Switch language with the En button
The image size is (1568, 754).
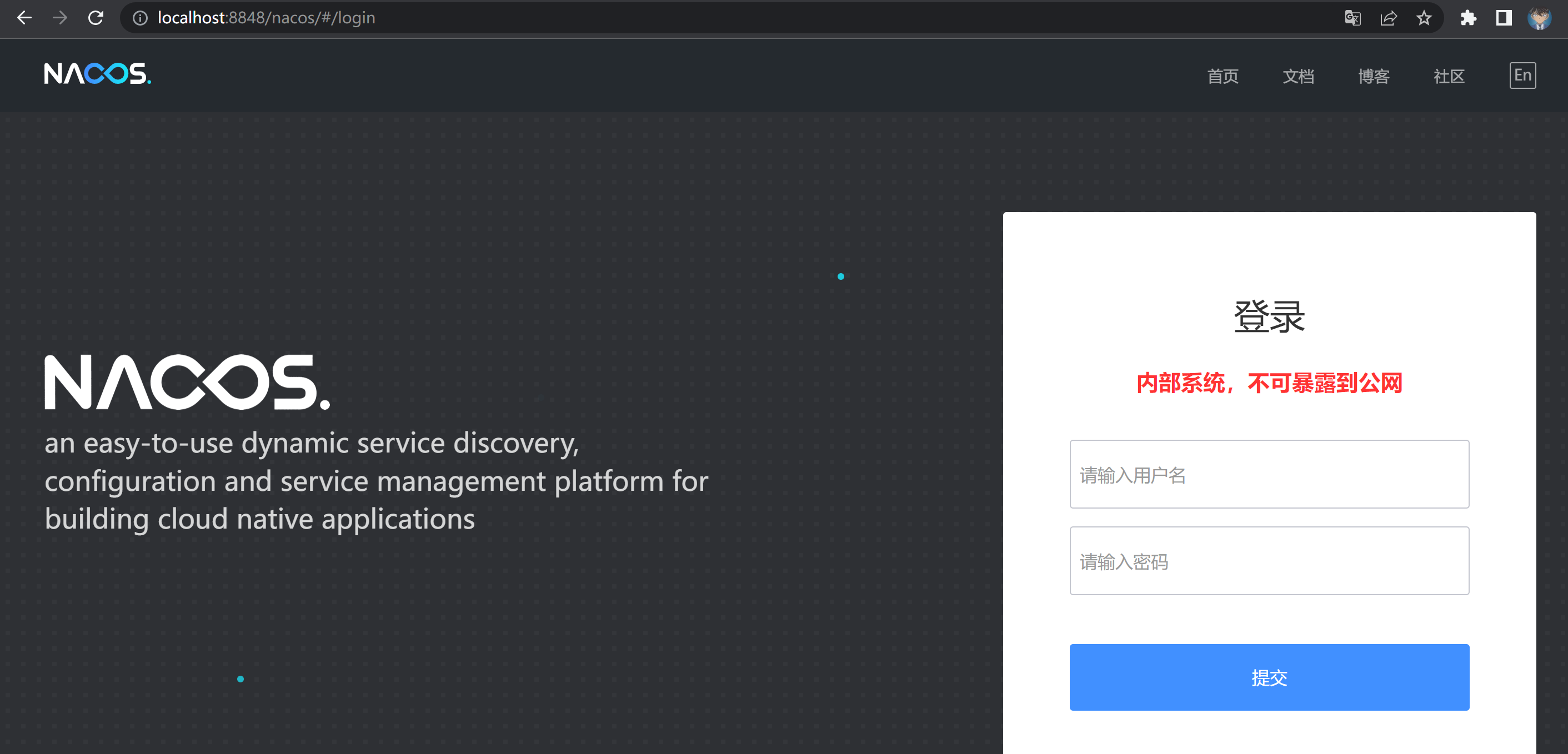point(1522,76)
